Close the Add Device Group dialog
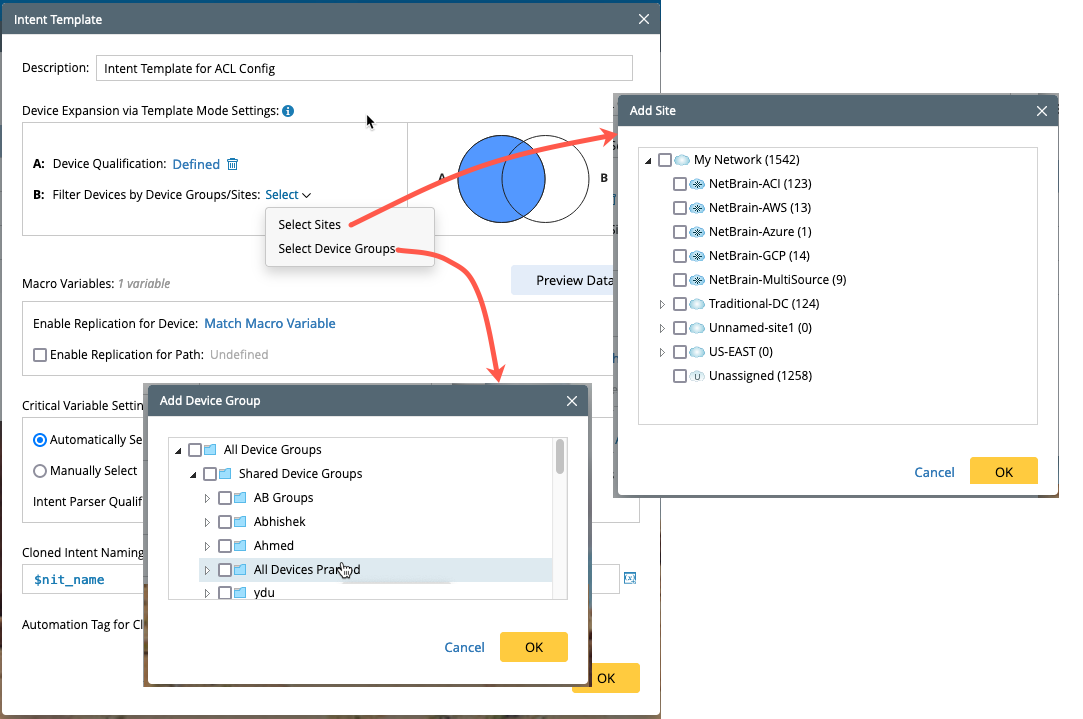1083x719 pixels. coord(571,401)
